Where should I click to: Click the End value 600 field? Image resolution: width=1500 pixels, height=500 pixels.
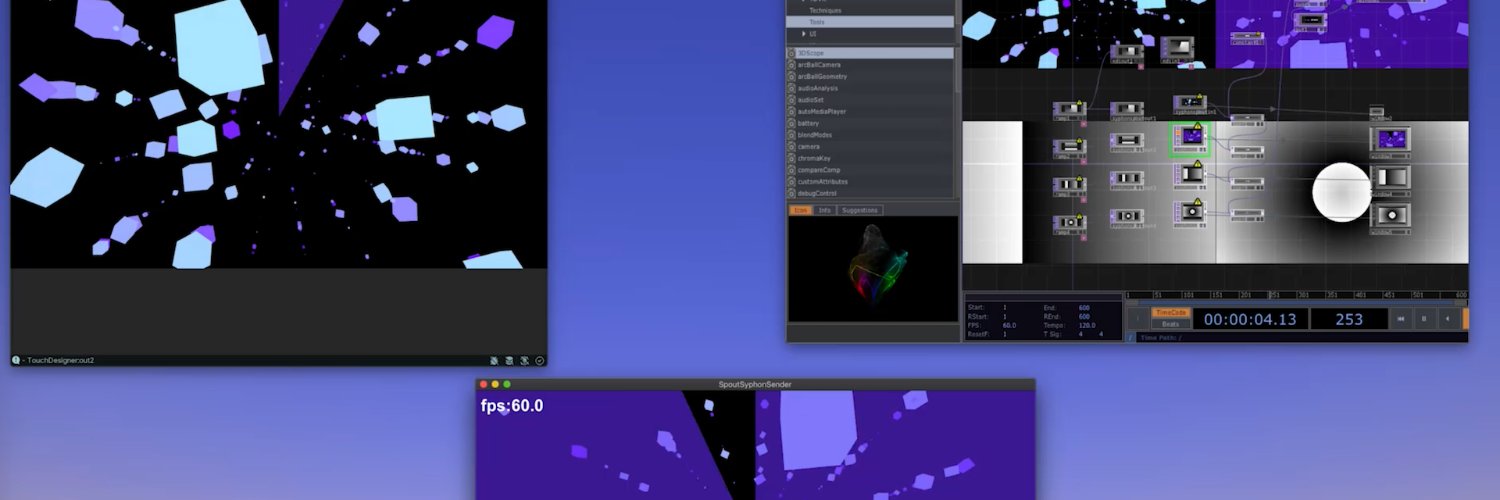pos(1084,307)
